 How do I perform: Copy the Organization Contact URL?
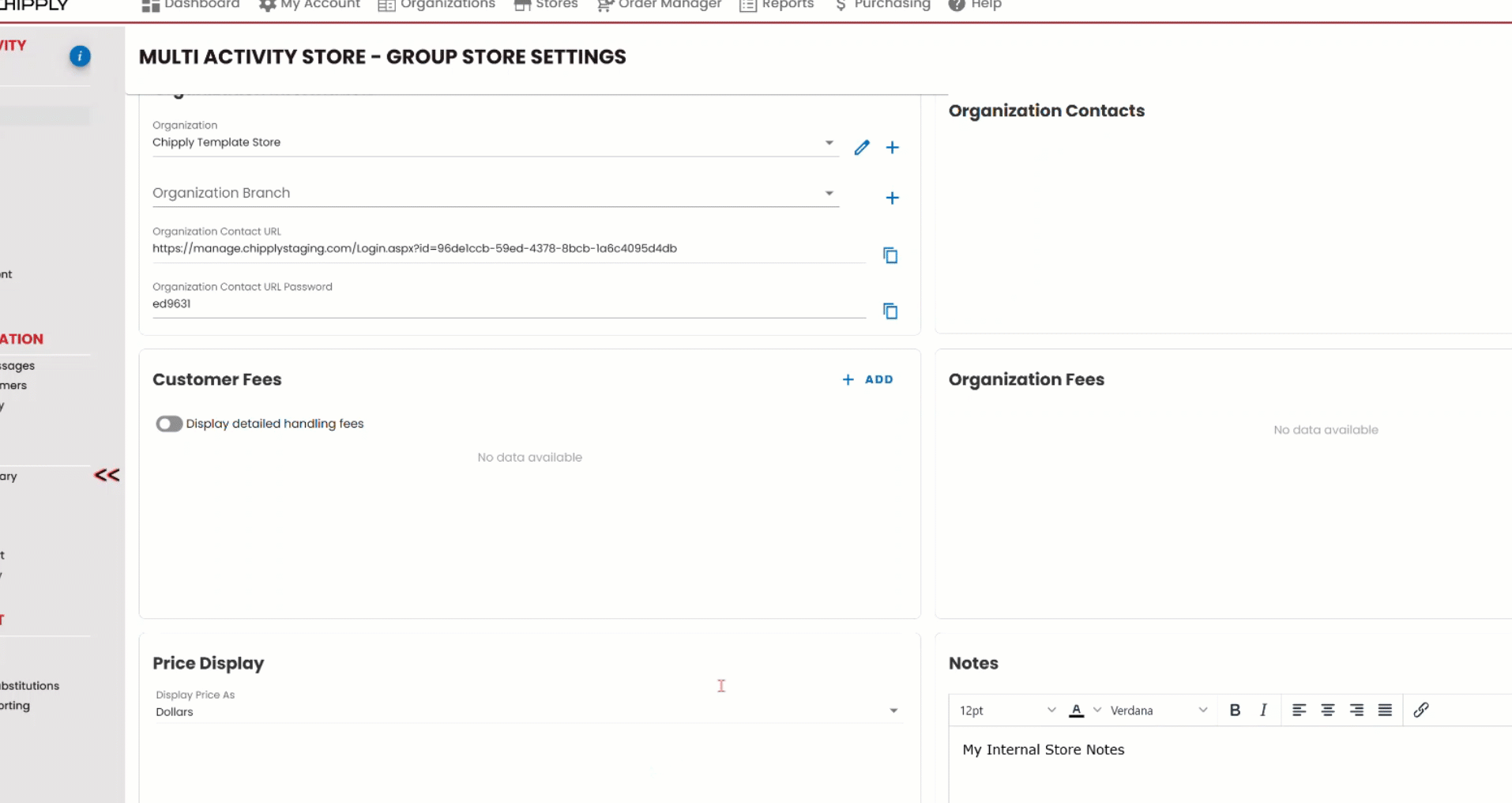click(890, 255)
